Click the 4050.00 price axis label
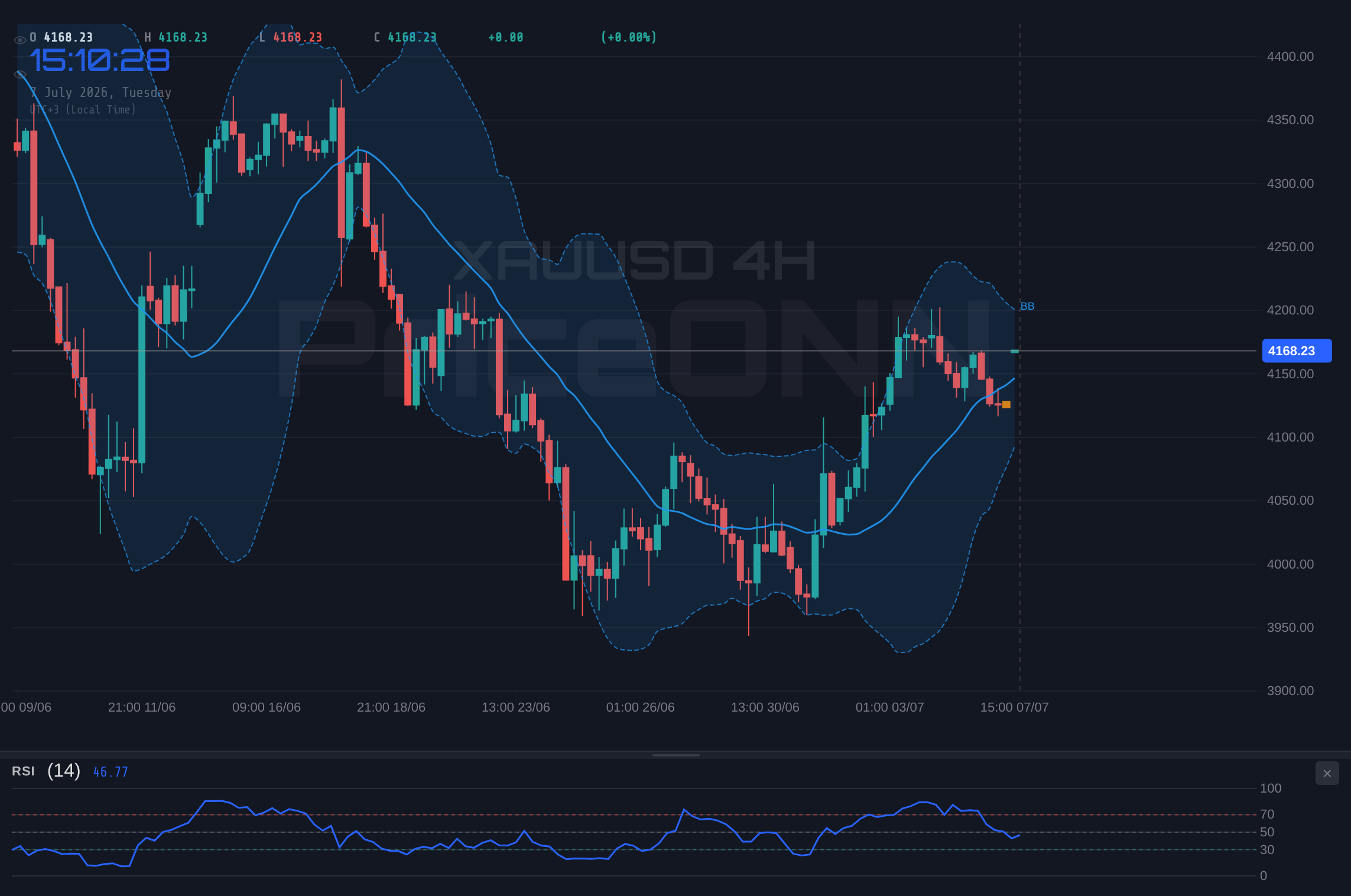This screenshot has width=1351, height=896. [1290, 501]
